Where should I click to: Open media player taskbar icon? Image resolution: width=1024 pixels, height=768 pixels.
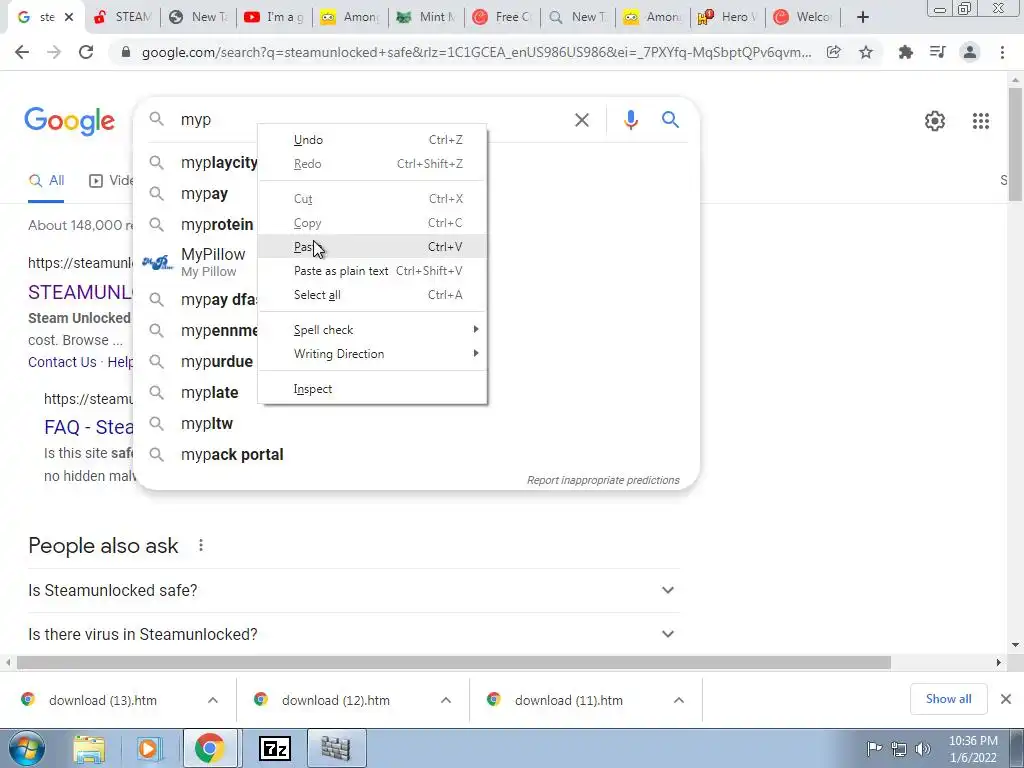148,749
